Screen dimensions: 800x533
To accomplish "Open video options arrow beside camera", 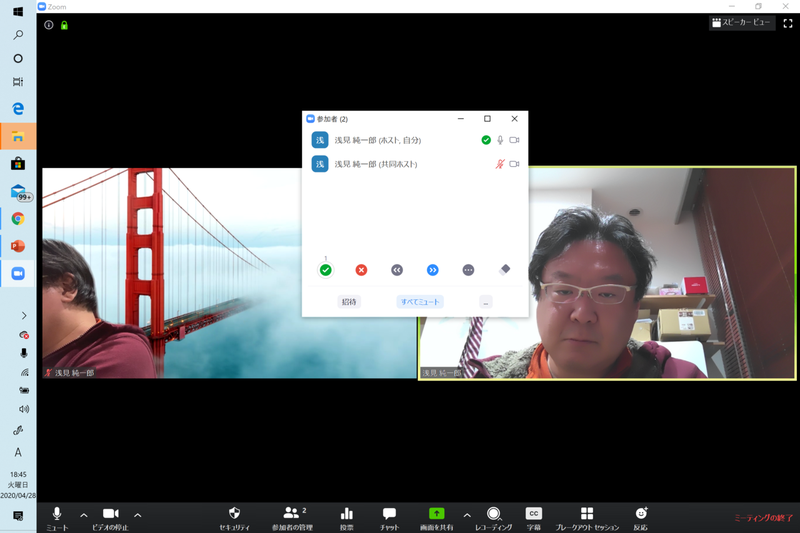I will click(138, 515).
